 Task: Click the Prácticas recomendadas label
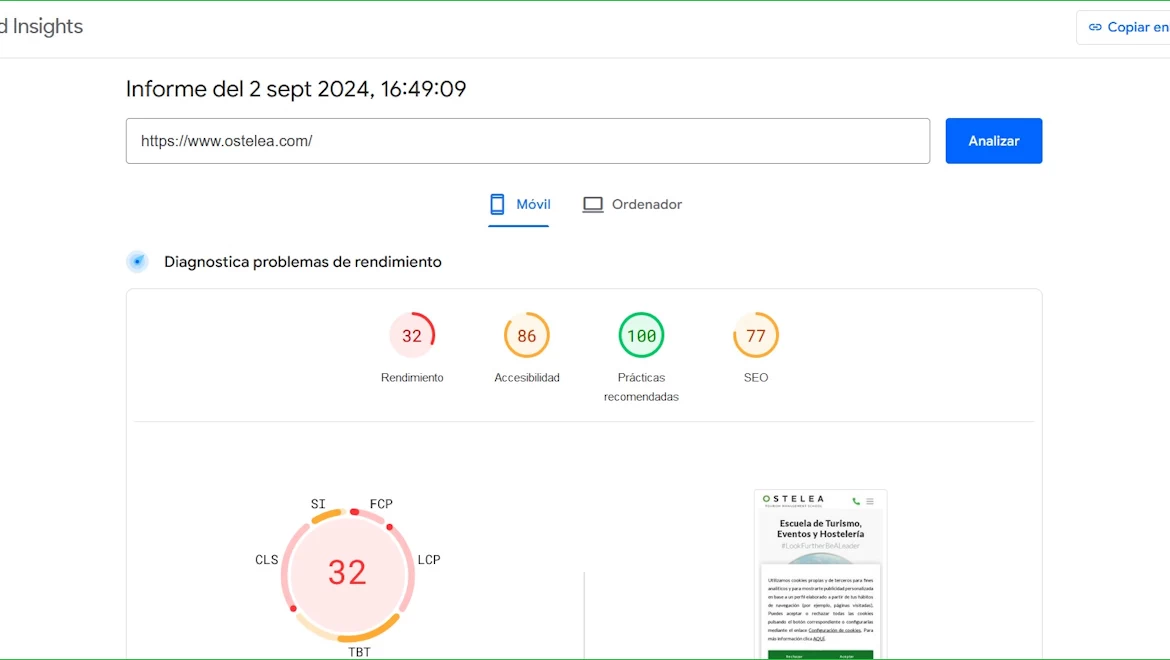[x=641, y=387]
